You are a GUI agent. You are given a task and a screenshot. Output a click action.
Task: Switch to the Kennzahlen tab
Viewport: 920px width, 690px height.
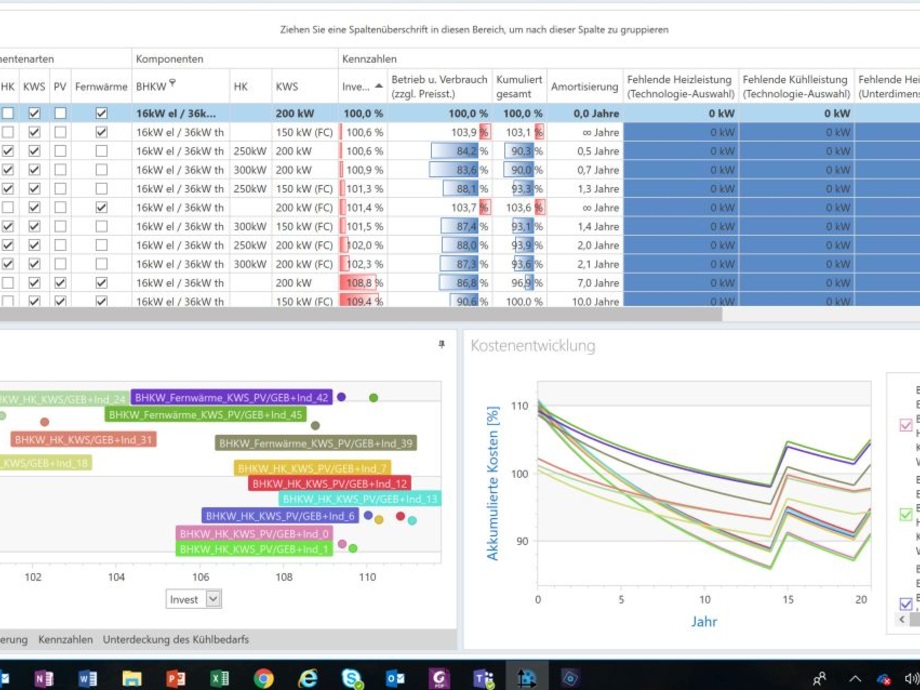tap(65, 639)
